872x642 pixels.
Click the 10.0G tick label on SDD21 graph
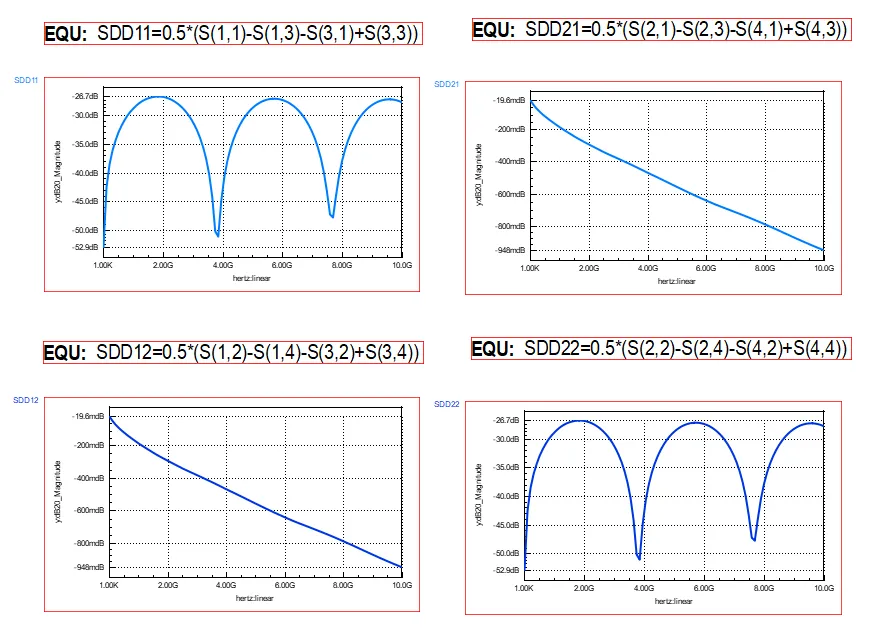[x=824, y=268]
